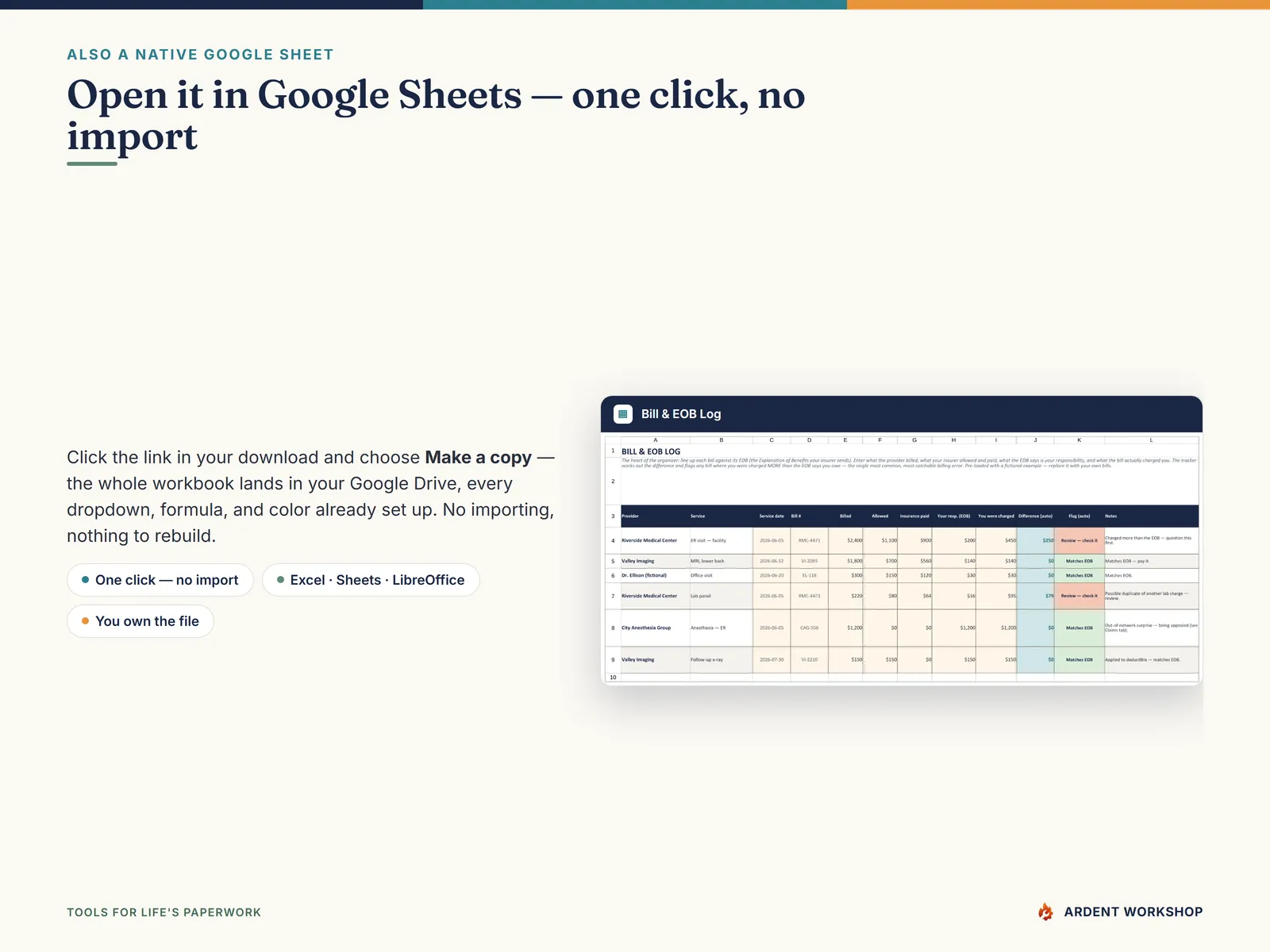
Task: Click bill number 'CAG-556' cell
Action: pos(810,628)
